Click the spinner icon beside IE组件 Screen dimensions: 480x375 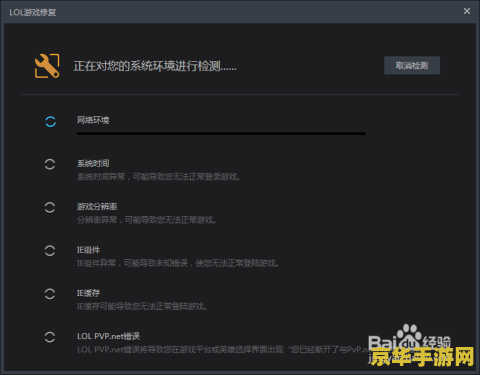(x=50, y=251)
